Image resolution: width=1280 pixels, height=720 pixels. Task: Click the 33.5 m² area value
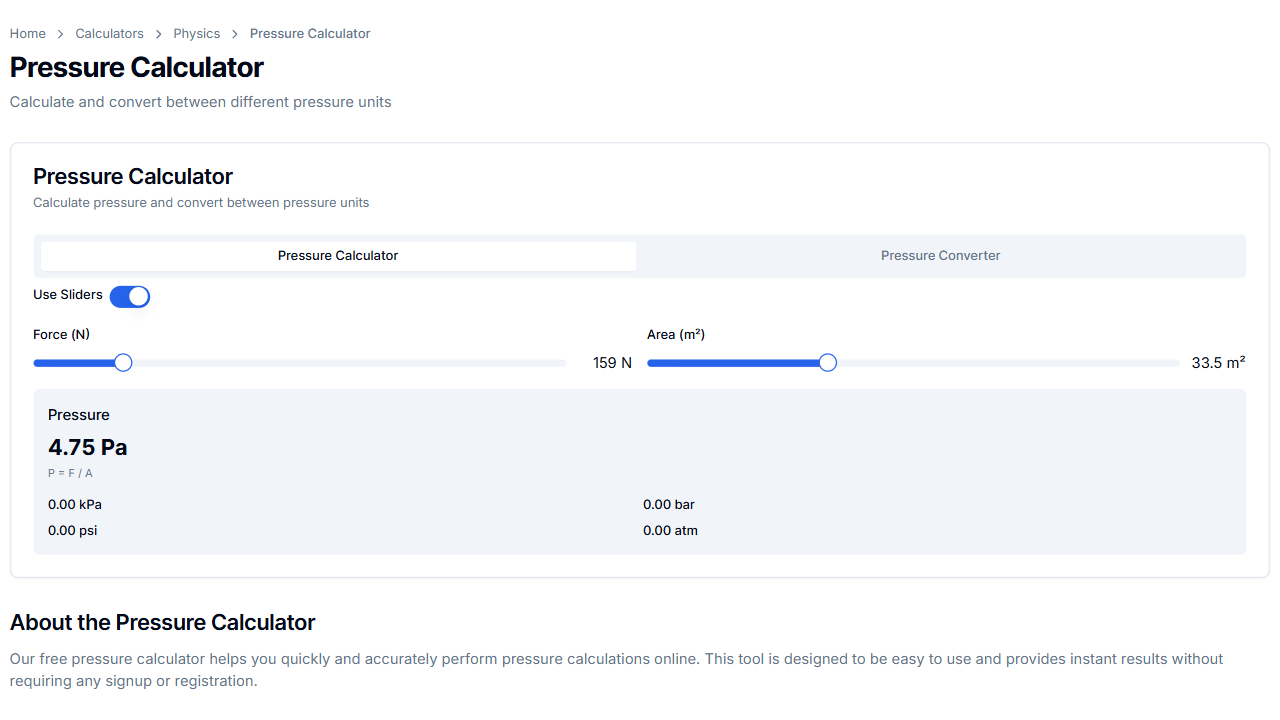[1217, 363]
